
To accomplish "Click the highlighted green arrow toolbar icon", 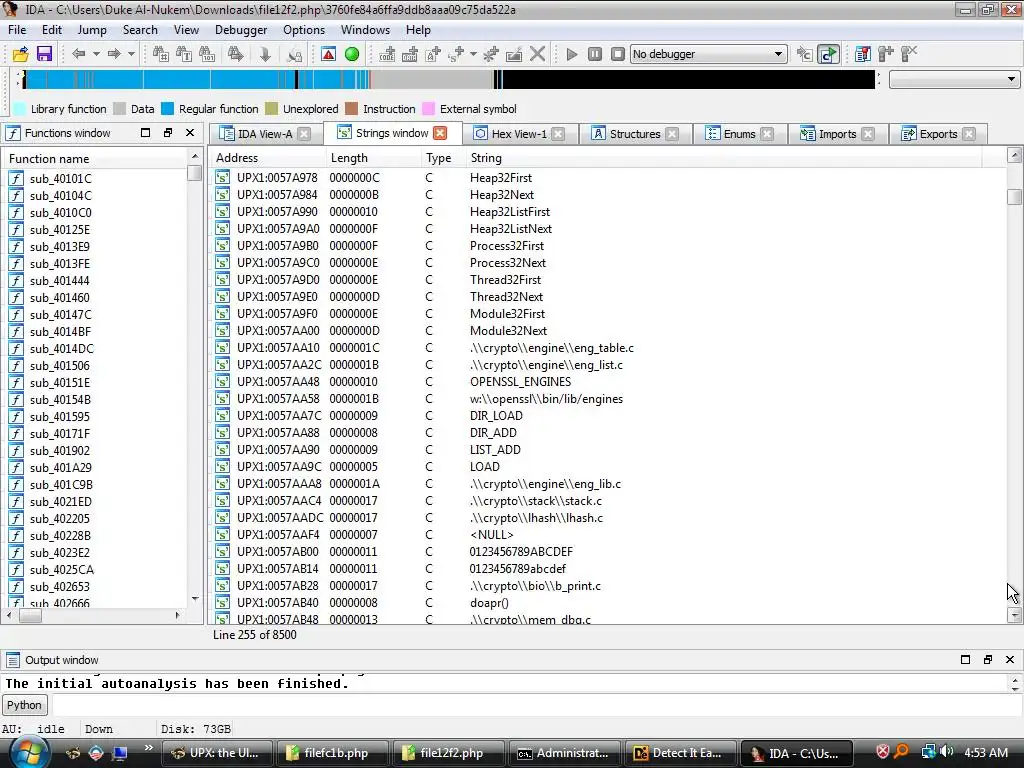I will [x=828, y=54].
